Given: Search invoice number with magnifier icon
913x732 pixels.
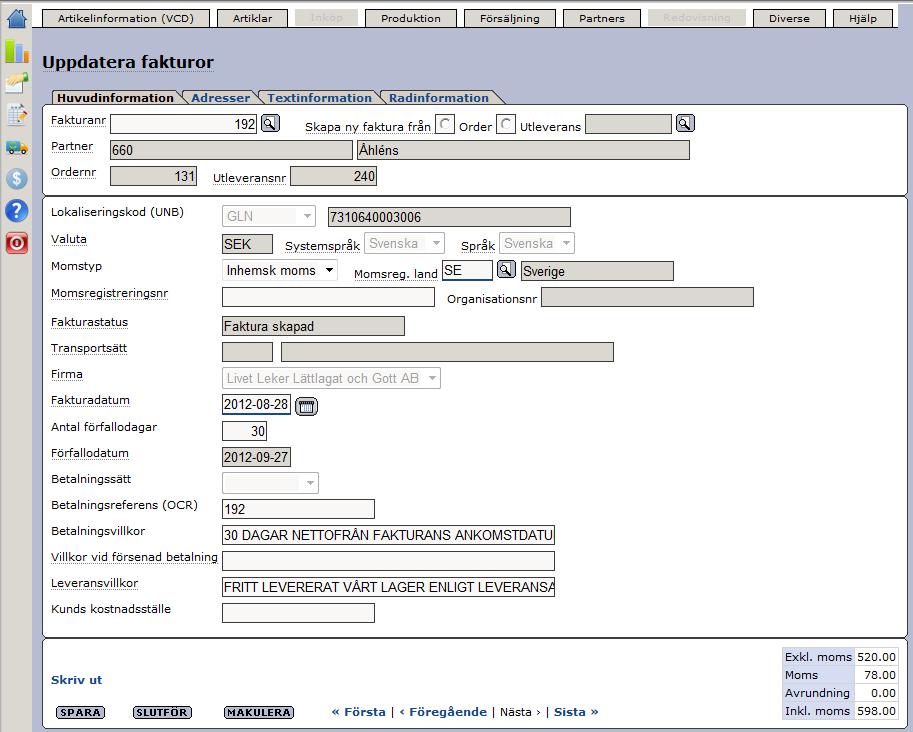Looking at the screenshot, I should 270,123.
